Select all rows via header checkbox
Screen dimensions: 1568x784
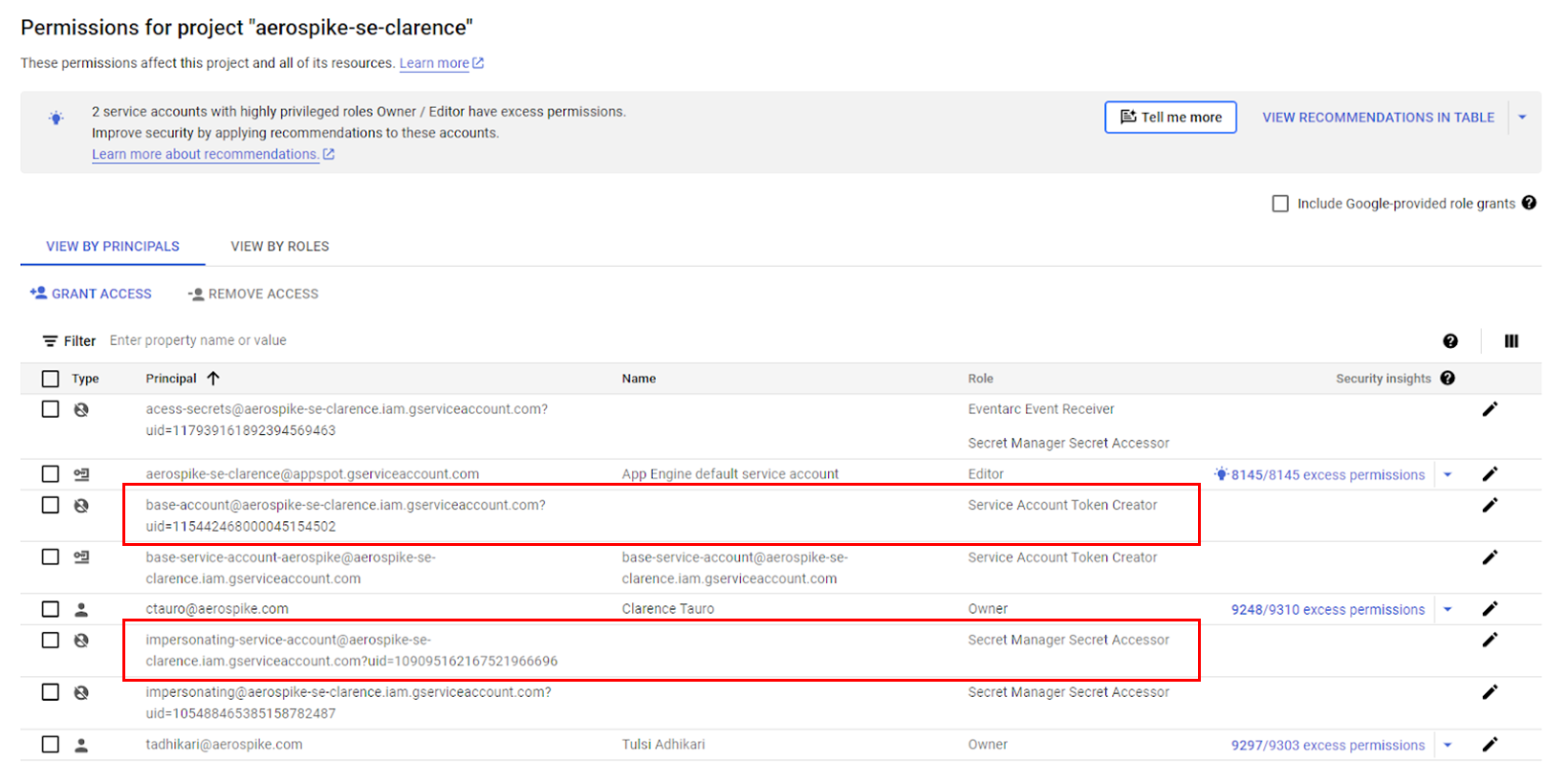[x=51, y=379]
